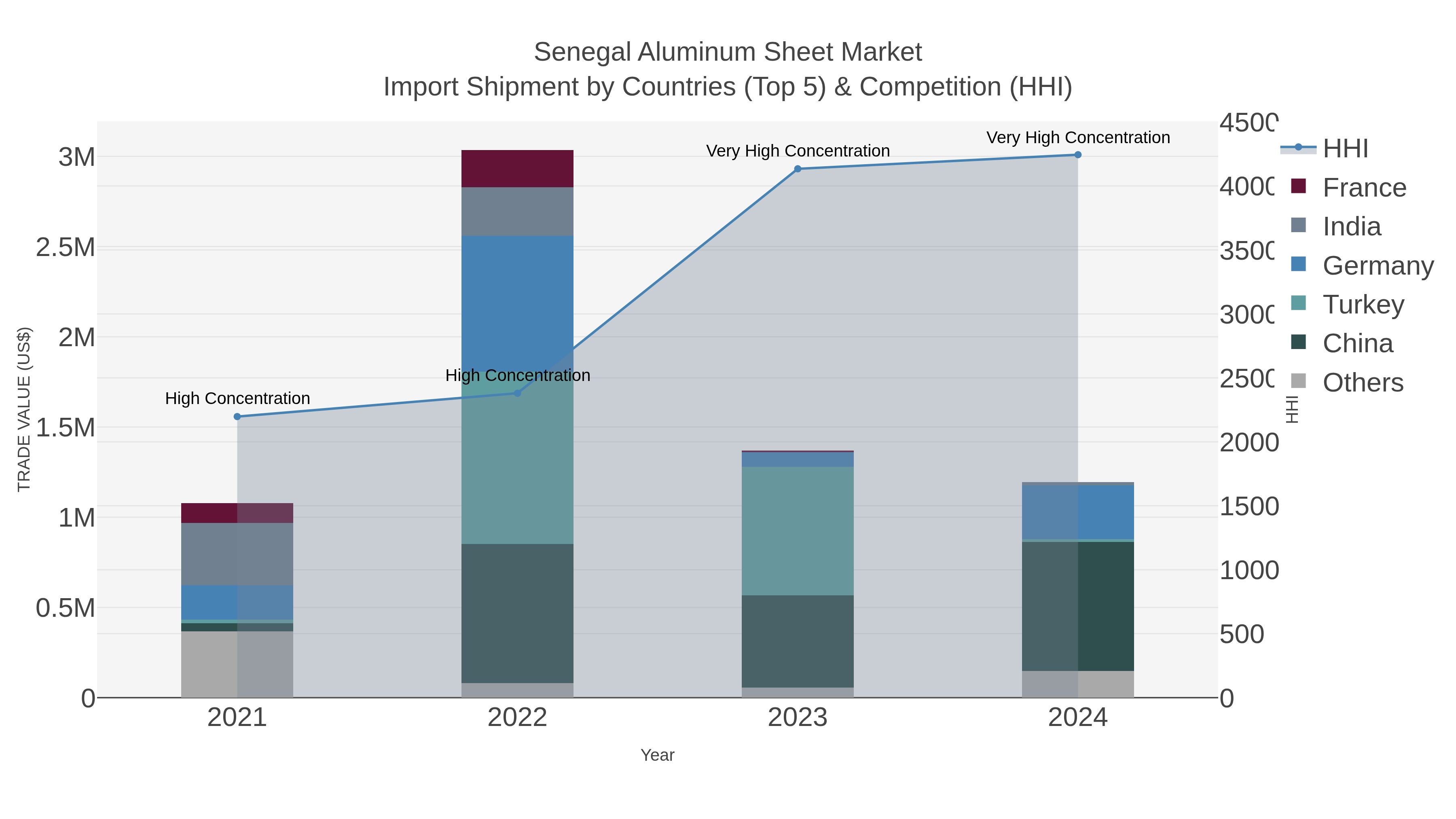Screen dimensions: 1456x819
Task: Toggle the HHI line legend entry
Action: click(x=1324, y=149)
